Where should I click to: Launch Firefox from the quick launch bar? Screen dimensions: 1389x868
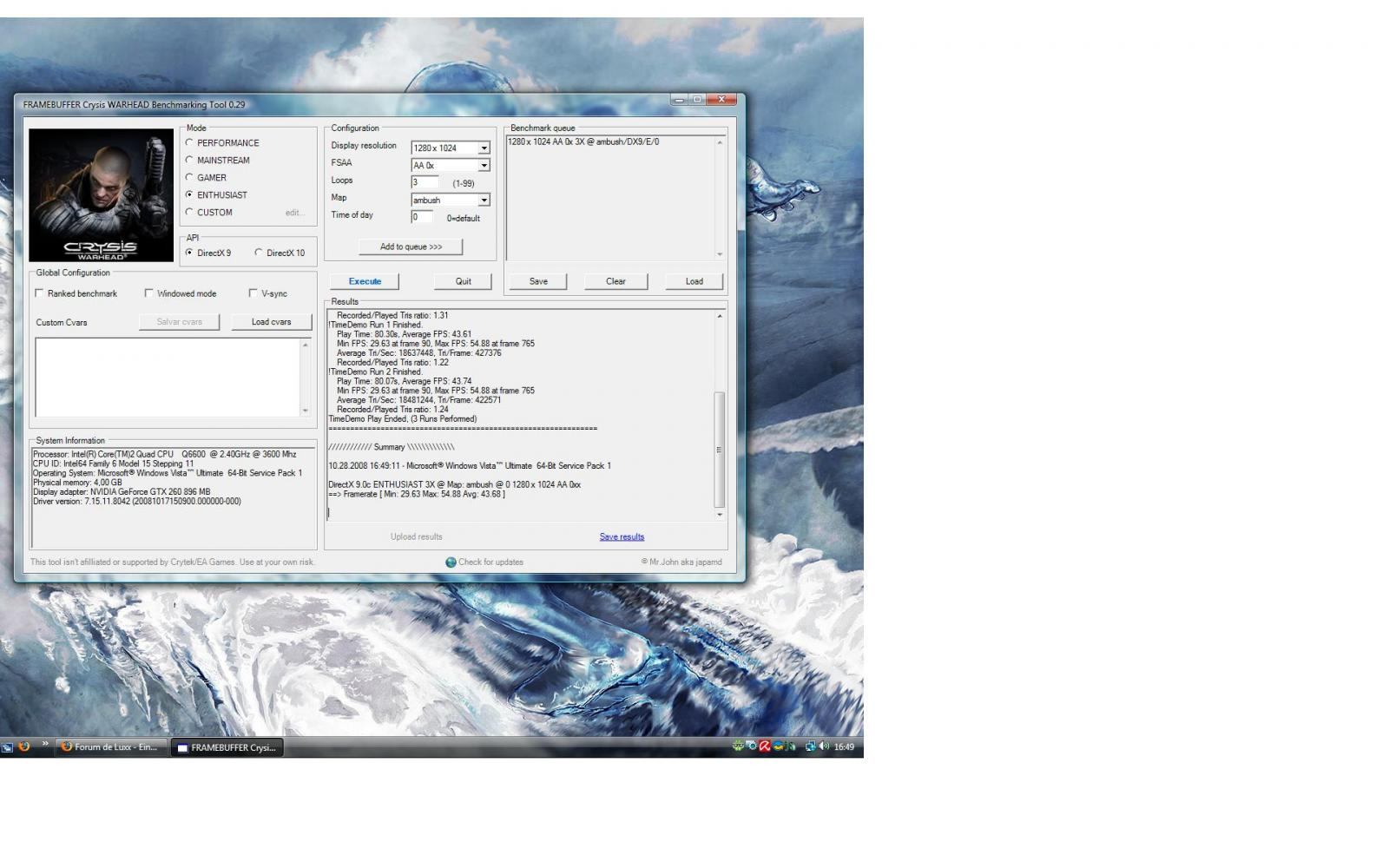pos(24,746)
